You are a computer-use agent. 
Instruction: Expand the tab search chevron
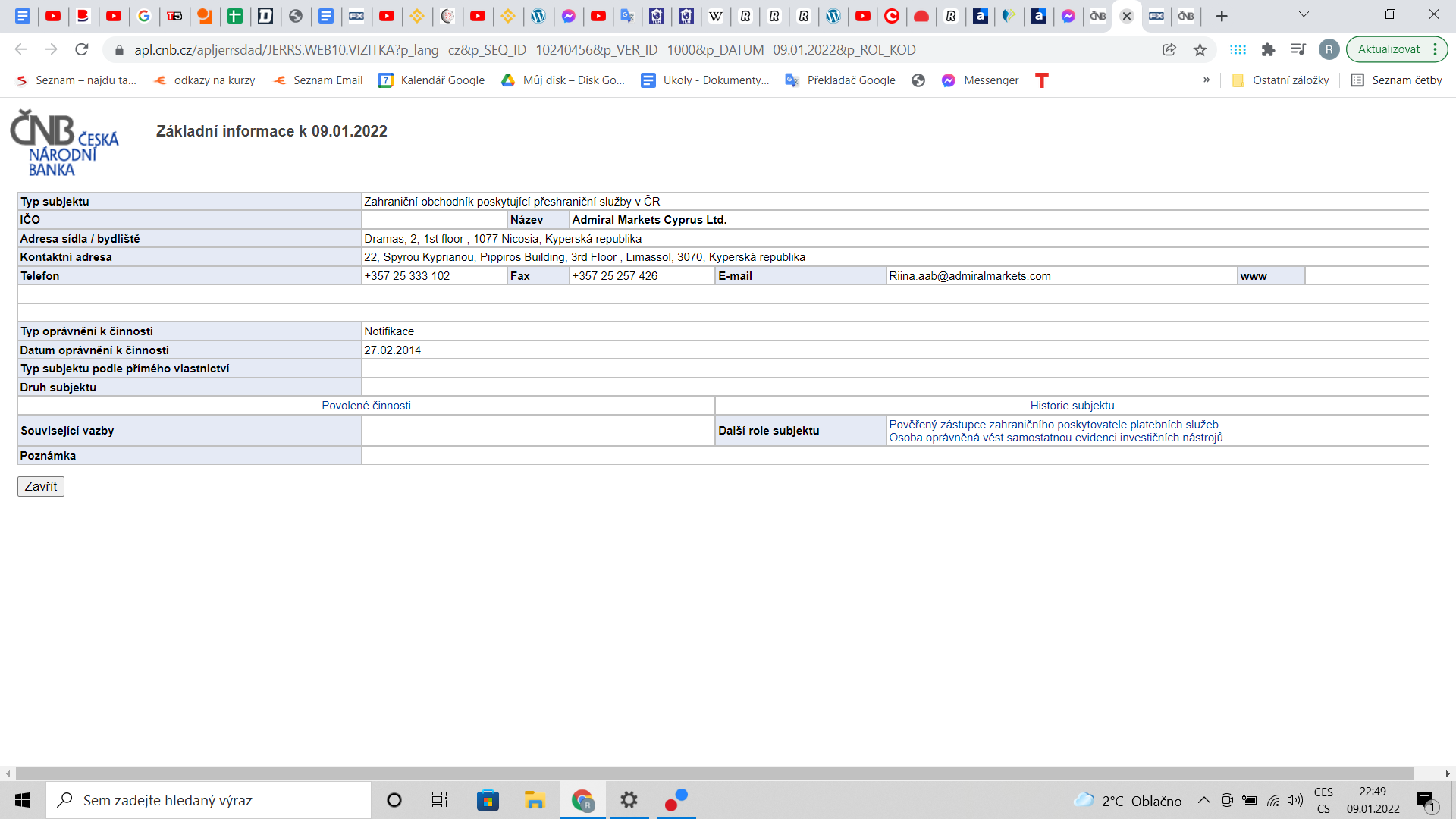click(x=1304, y=14)
